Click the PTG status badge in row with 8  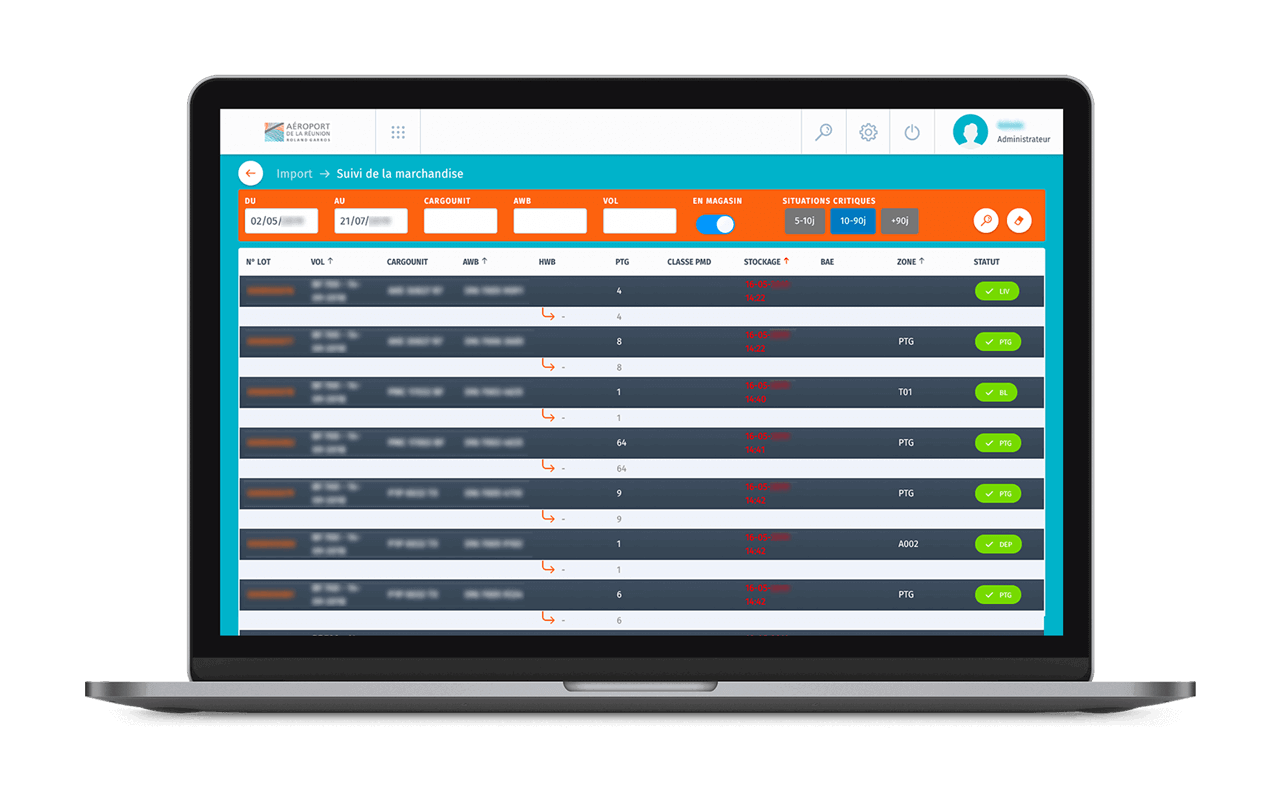coord(998,342)
